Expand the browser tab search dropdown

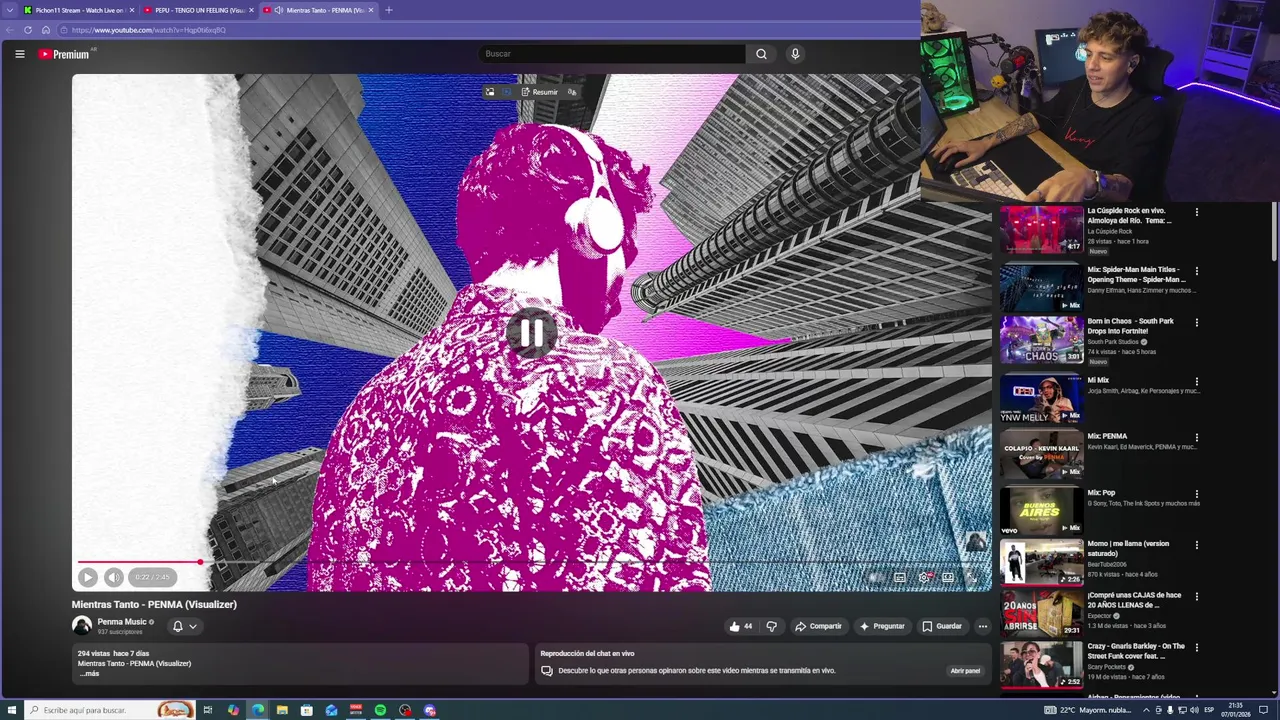(11, 10)
